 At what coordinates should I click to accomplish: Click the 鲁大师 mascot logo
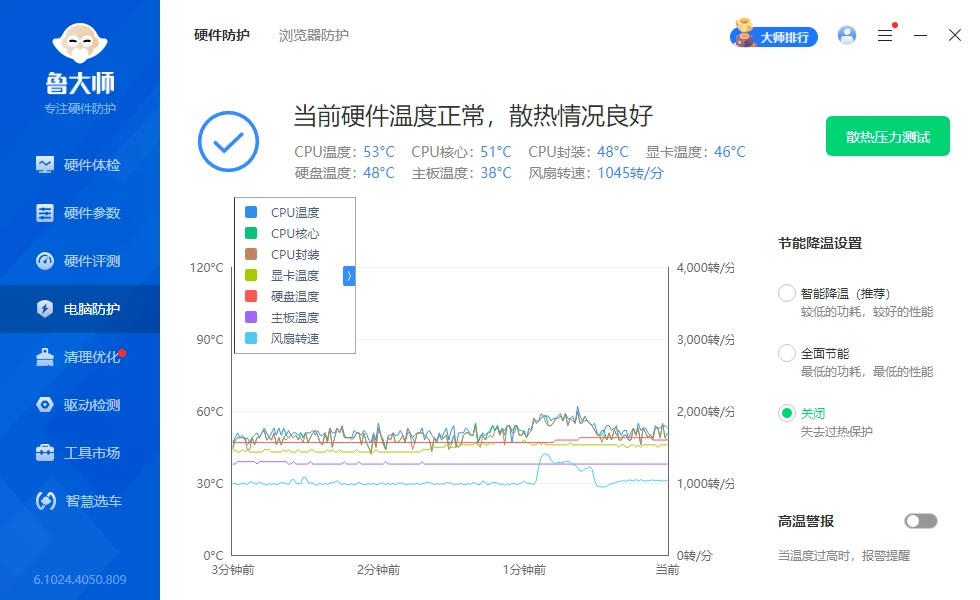[x=79, y=43]
